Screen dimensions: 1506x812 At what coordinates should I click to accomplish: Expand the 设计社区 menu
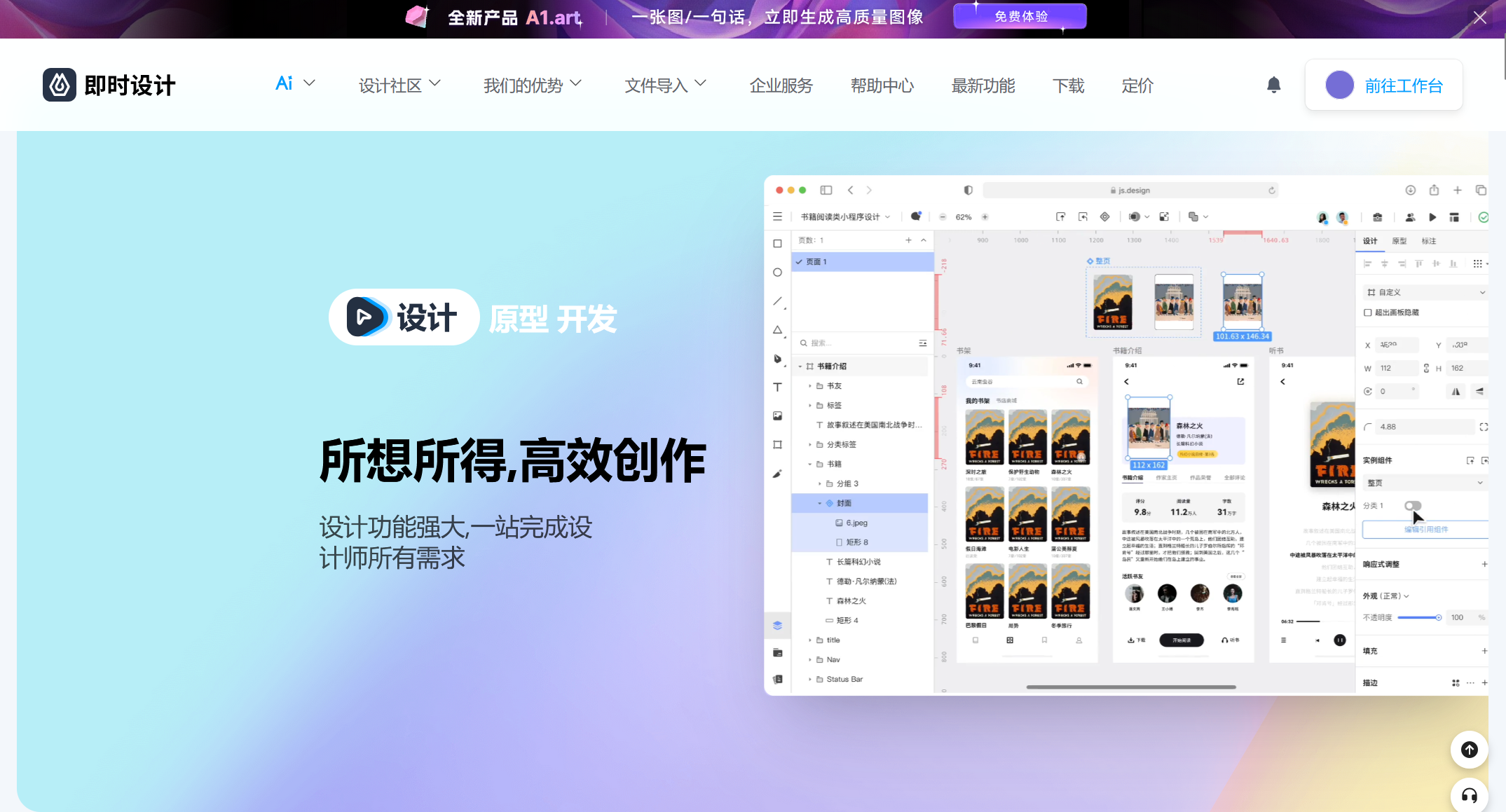399,85
